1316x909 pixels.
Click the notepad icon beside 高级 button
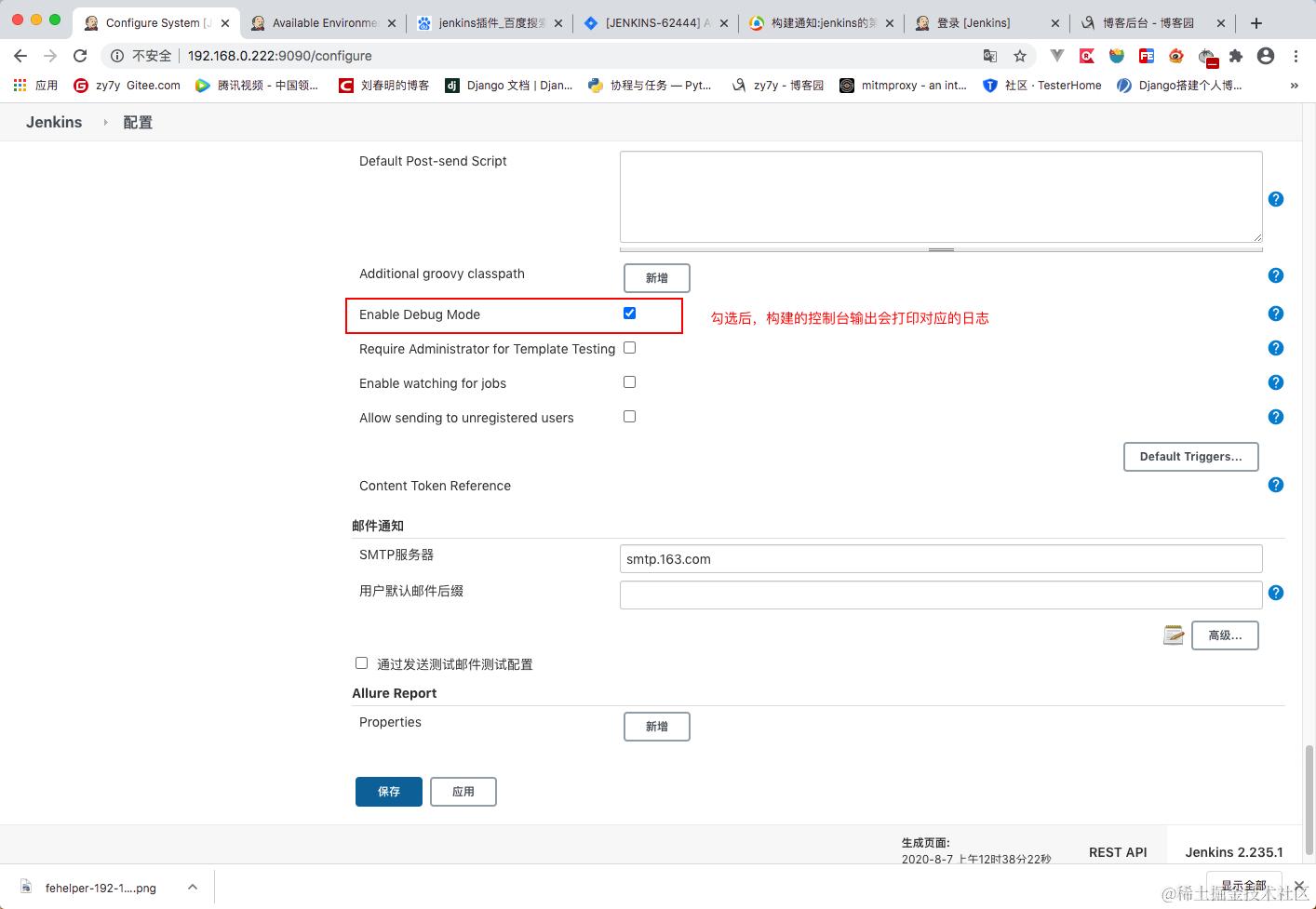click(x=1174, y=635)
